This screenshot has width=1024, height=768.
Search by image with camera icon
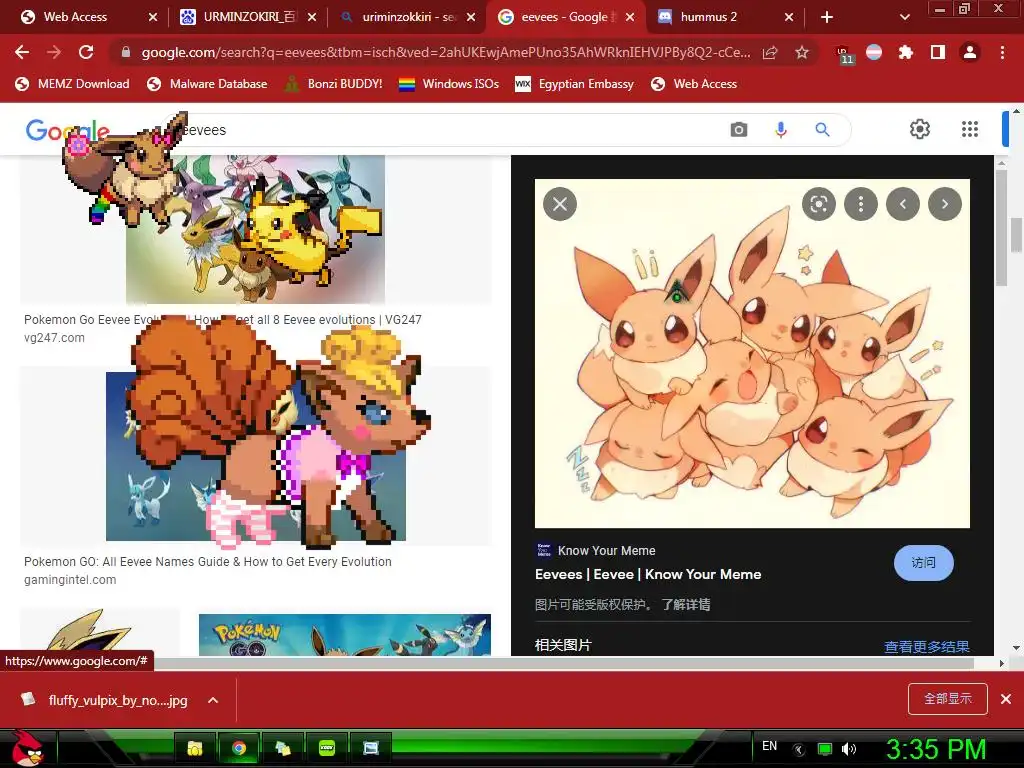point(739,129)
